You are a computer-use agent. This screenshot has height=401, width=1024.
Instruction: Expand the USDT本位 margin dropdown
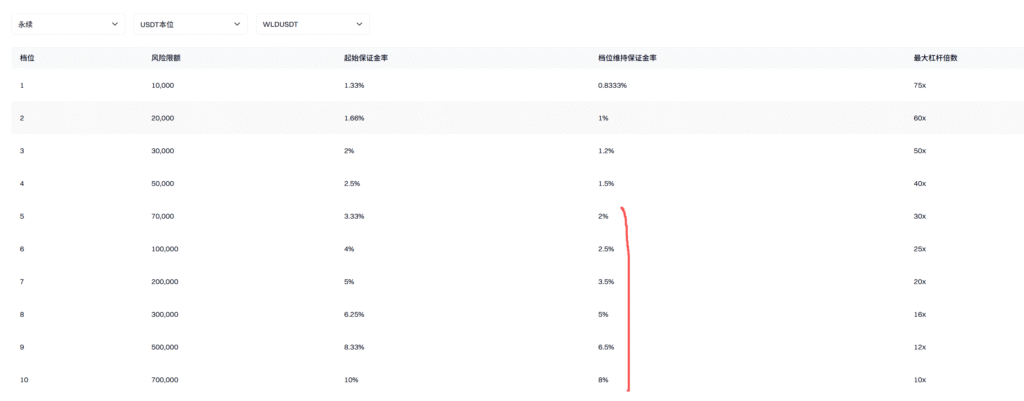tap(190, 24)
